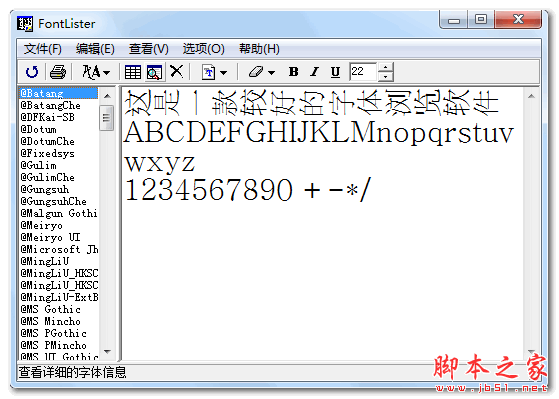Minimize the FontLister window

(x=454, y=20)
